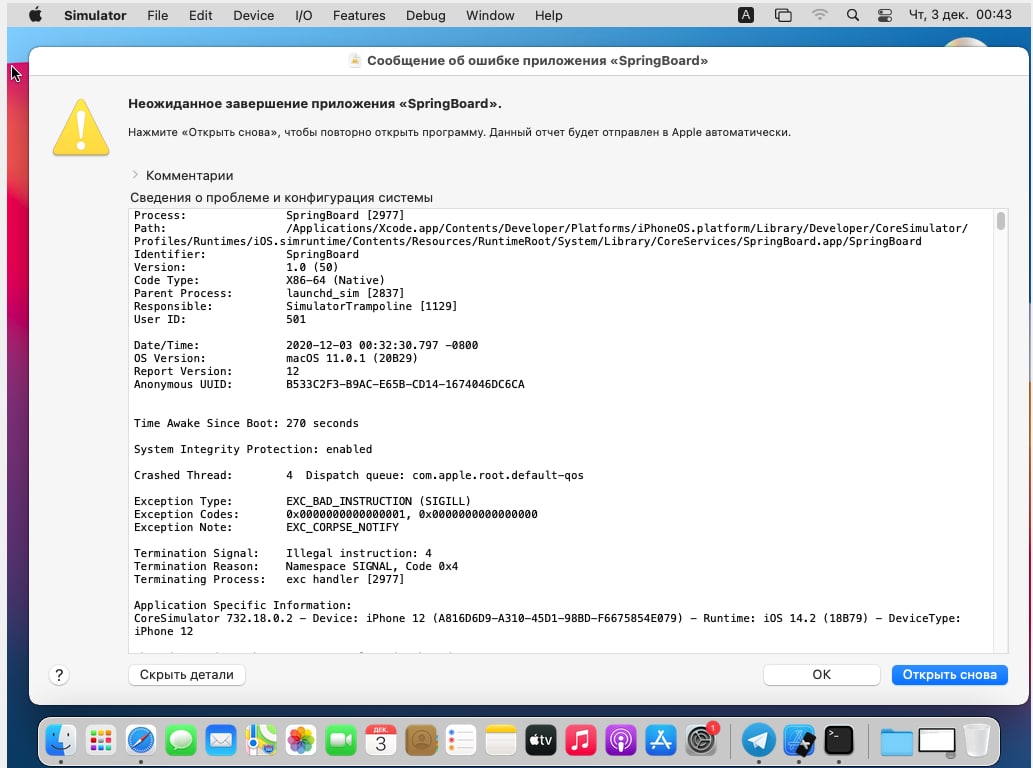This screenshot has width=1033, height=768.
Task: Click the crash report scrollbar thumb
Action: tap(1001, 221)
